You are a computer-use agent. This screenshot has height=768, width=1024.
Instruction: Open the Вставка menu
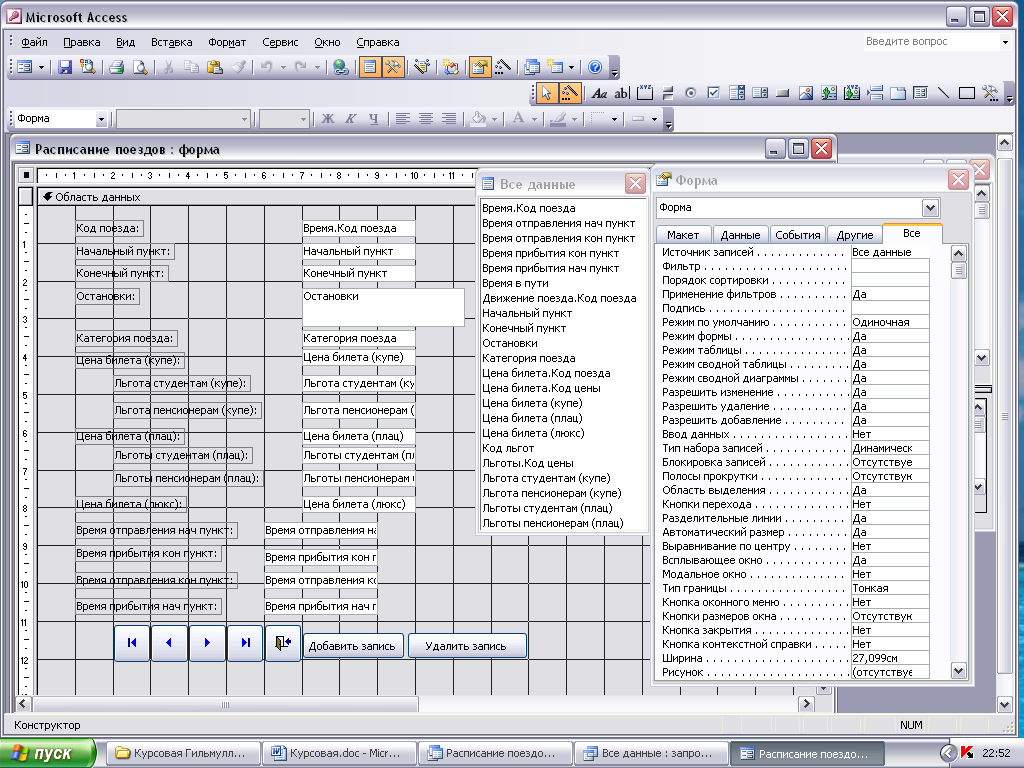[x=171, y=42]
